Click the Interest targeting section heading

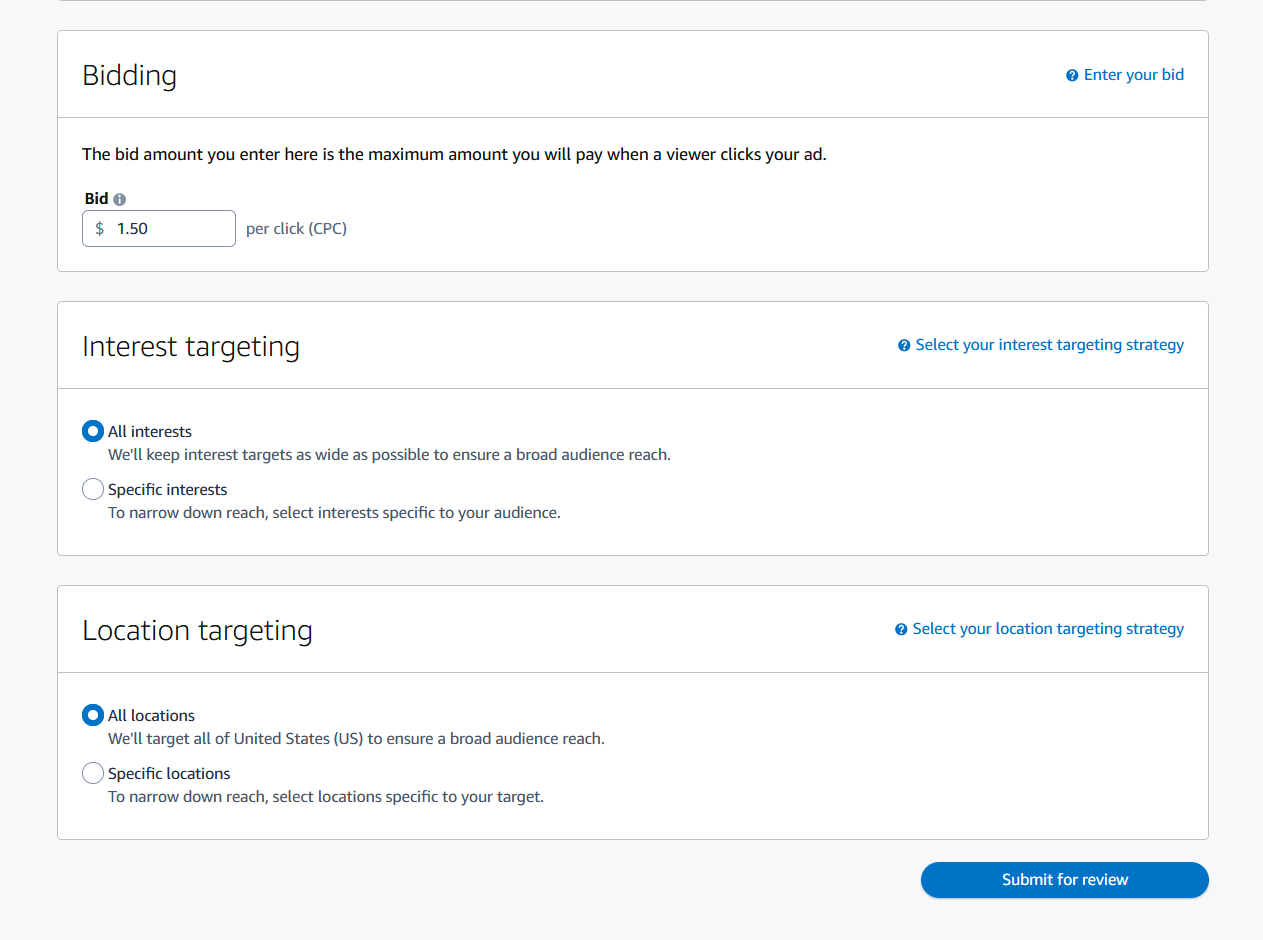[x=190, y=346]
